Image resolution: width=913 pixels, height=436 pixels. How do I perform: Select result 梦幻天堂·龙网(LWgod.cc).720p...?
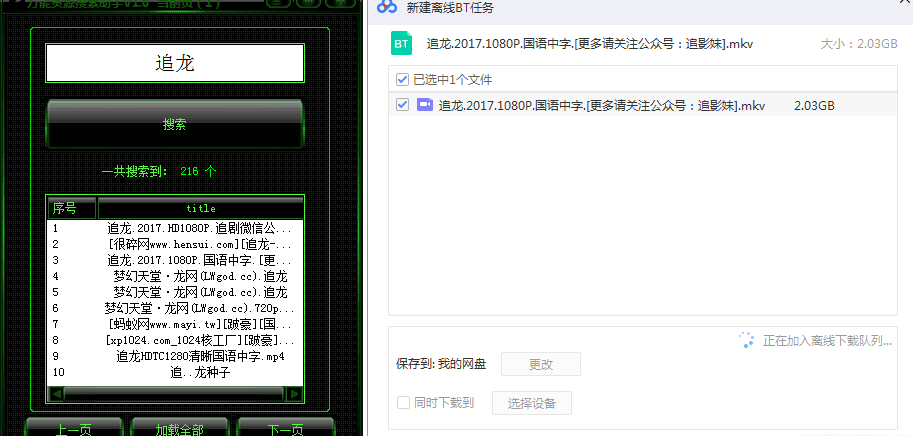click(x=175, y=308)
